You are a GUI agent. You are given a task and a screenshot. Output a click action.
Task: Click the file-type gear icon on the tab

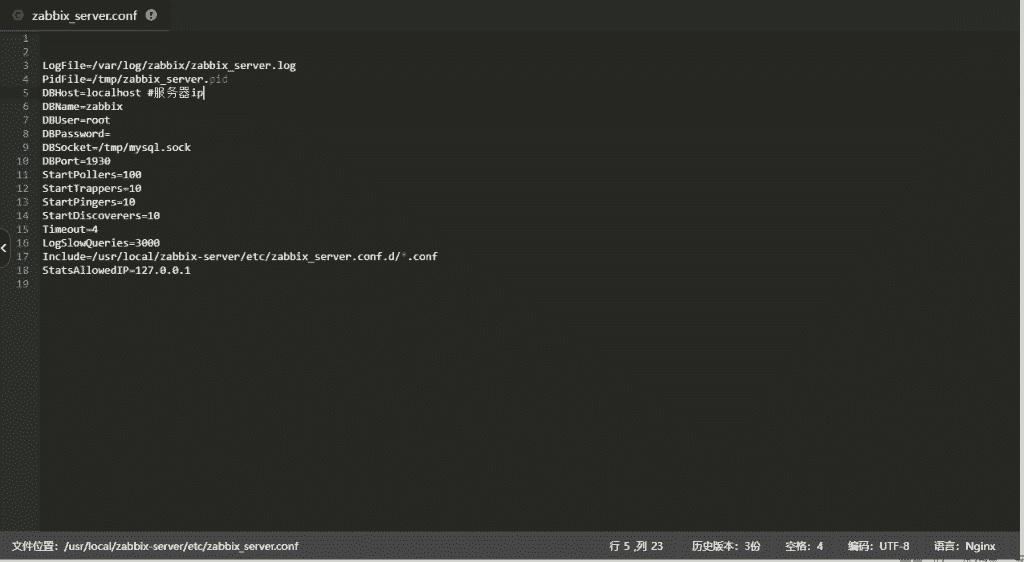(18, 16)
